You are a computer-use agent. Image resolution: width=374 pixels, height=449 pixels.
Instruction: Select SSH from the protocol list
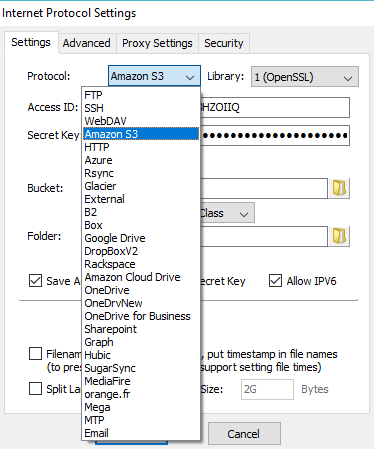[141, 108]
